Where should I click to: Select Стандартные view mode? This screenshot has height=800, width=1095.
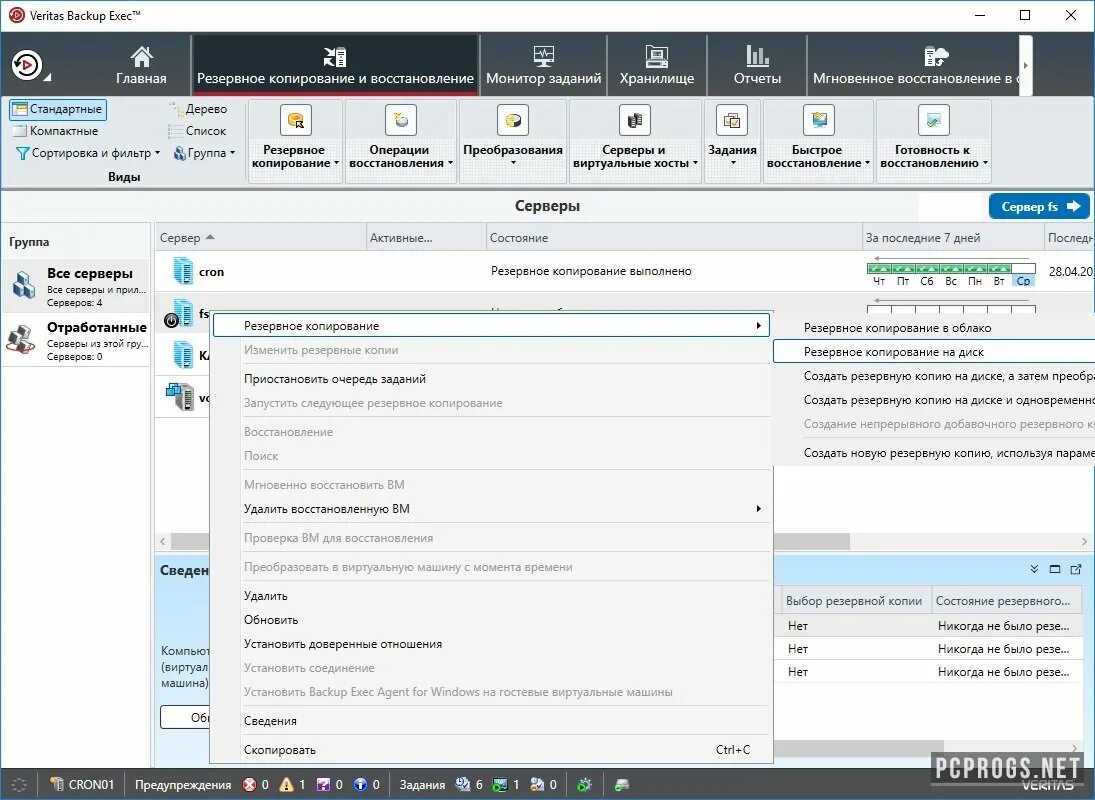pyautogui.click(x=57, y=109)
